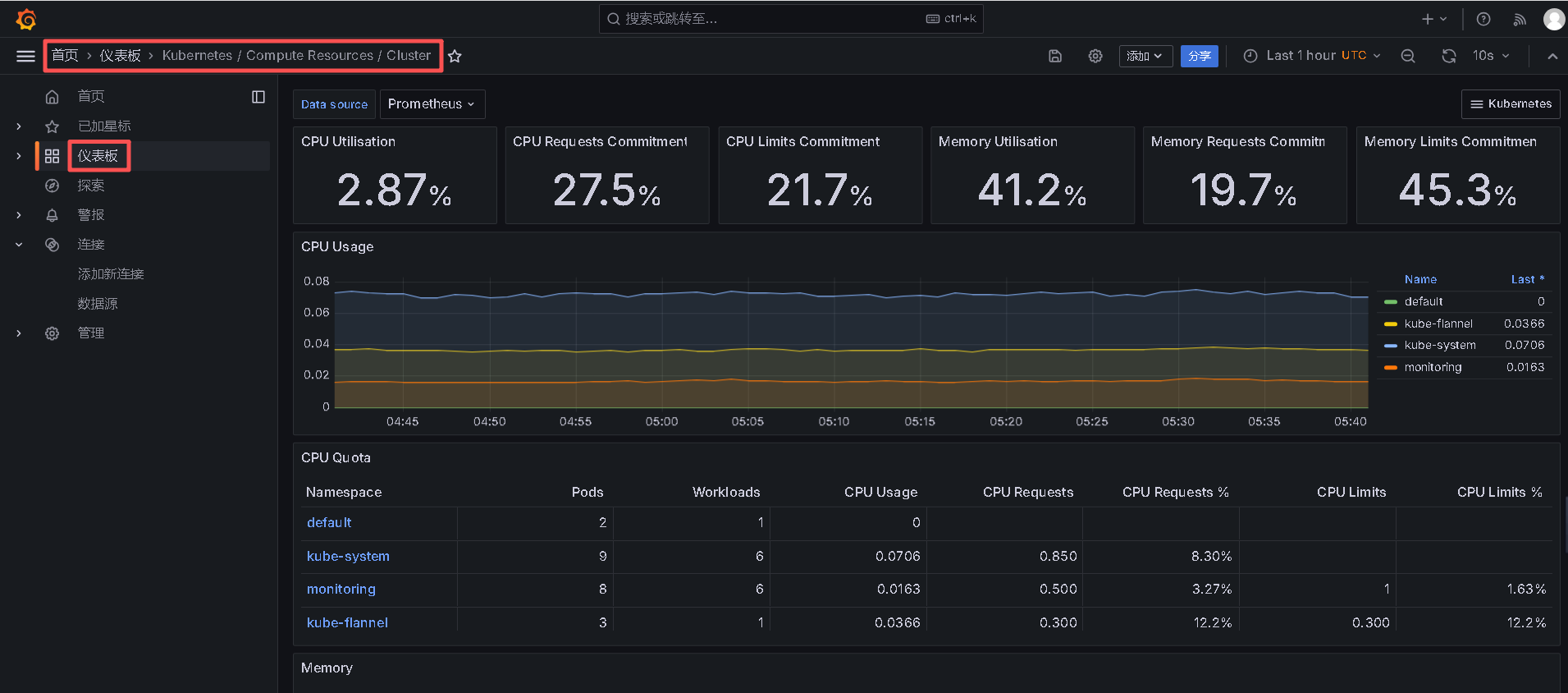Open 数据源 in sidebar
The width and height of the screenshot is (1568, 693).
[98, 304]
